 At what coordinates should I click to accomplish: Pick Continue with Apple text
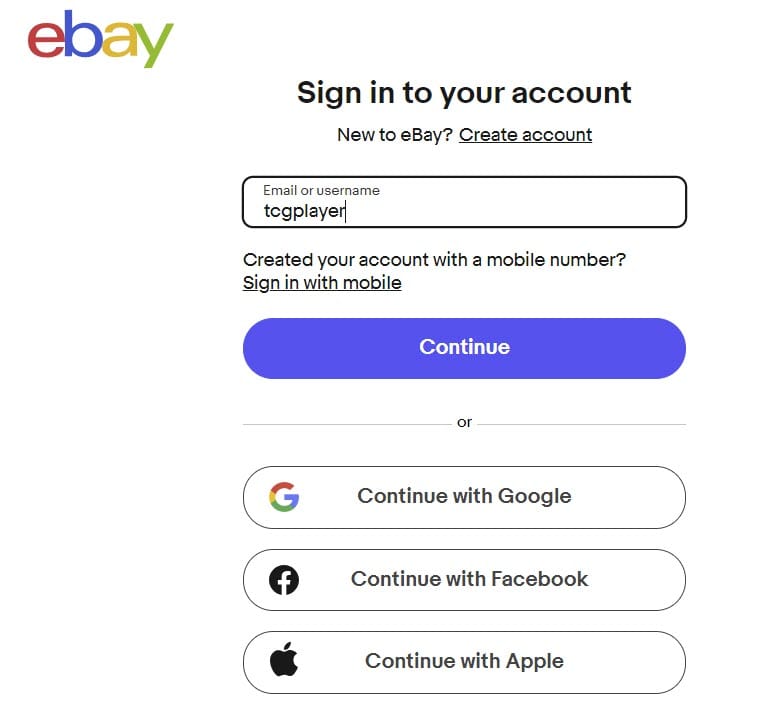click(464, 661)
